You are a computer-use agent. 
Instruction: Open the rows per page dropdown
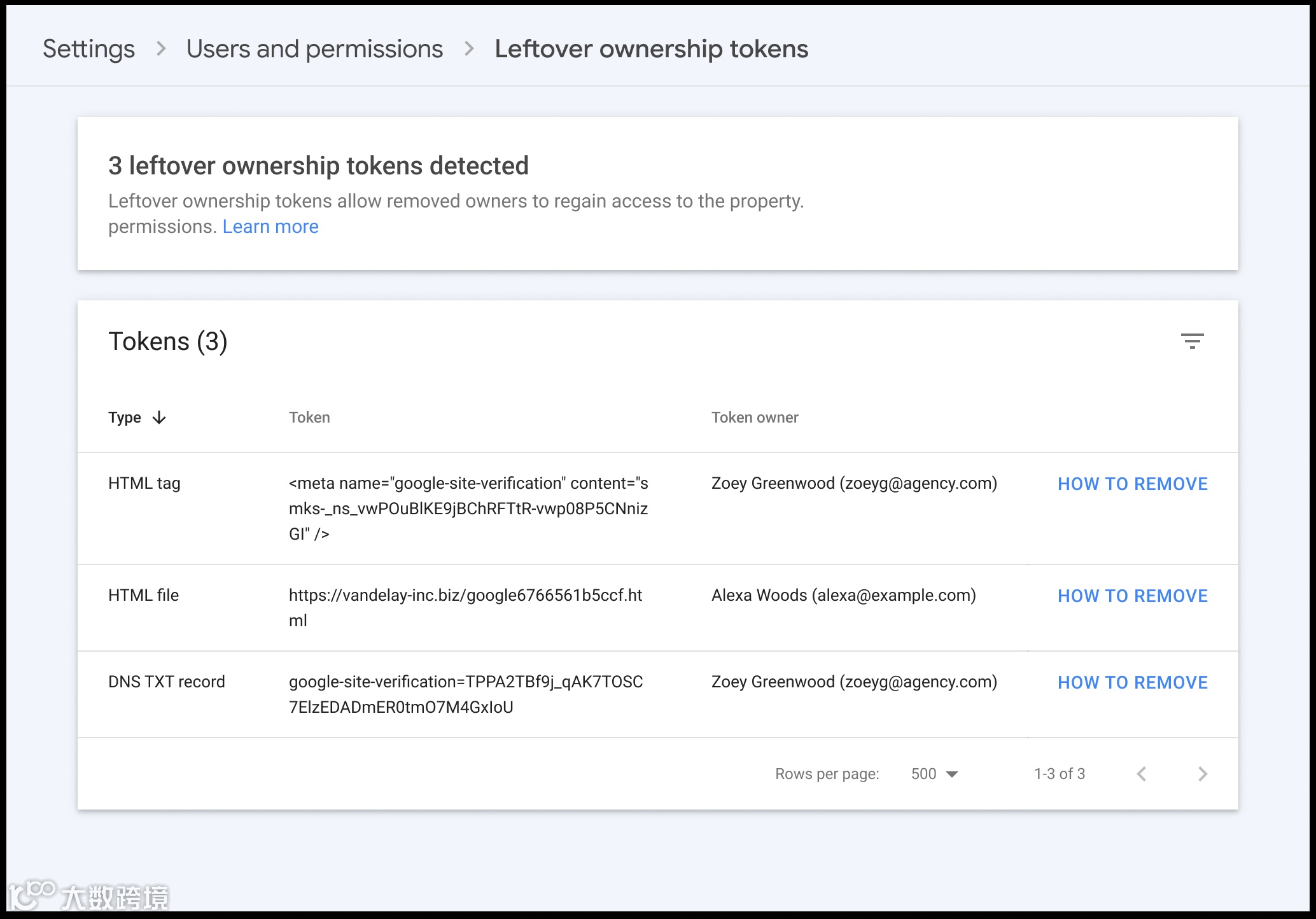[x=934, y=774]
